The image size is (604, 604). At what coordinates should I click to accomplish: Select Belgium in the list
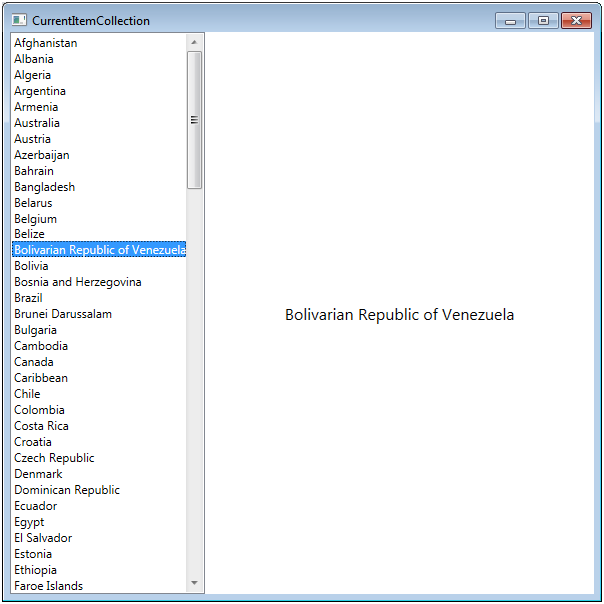click(x=99, y=219)
